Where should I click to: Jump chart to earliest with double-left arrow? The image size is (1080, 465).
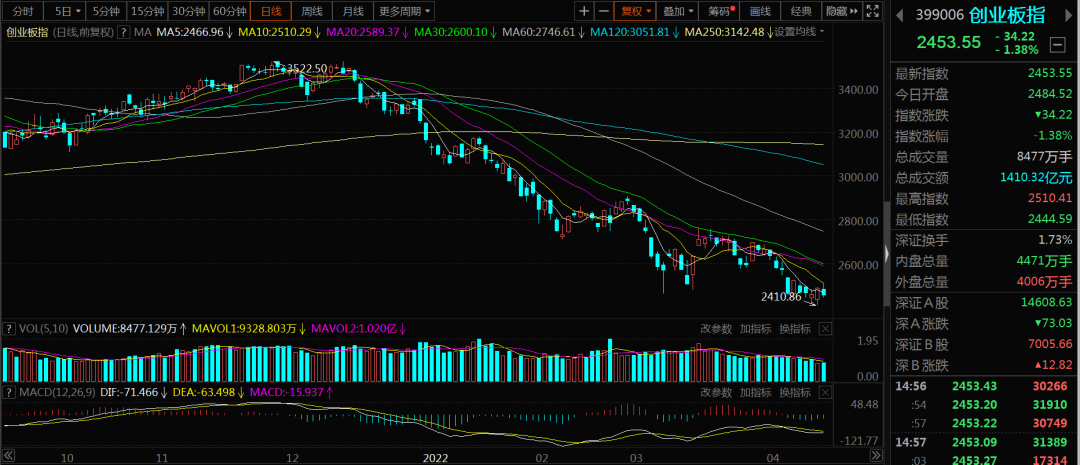pos(8,455)
